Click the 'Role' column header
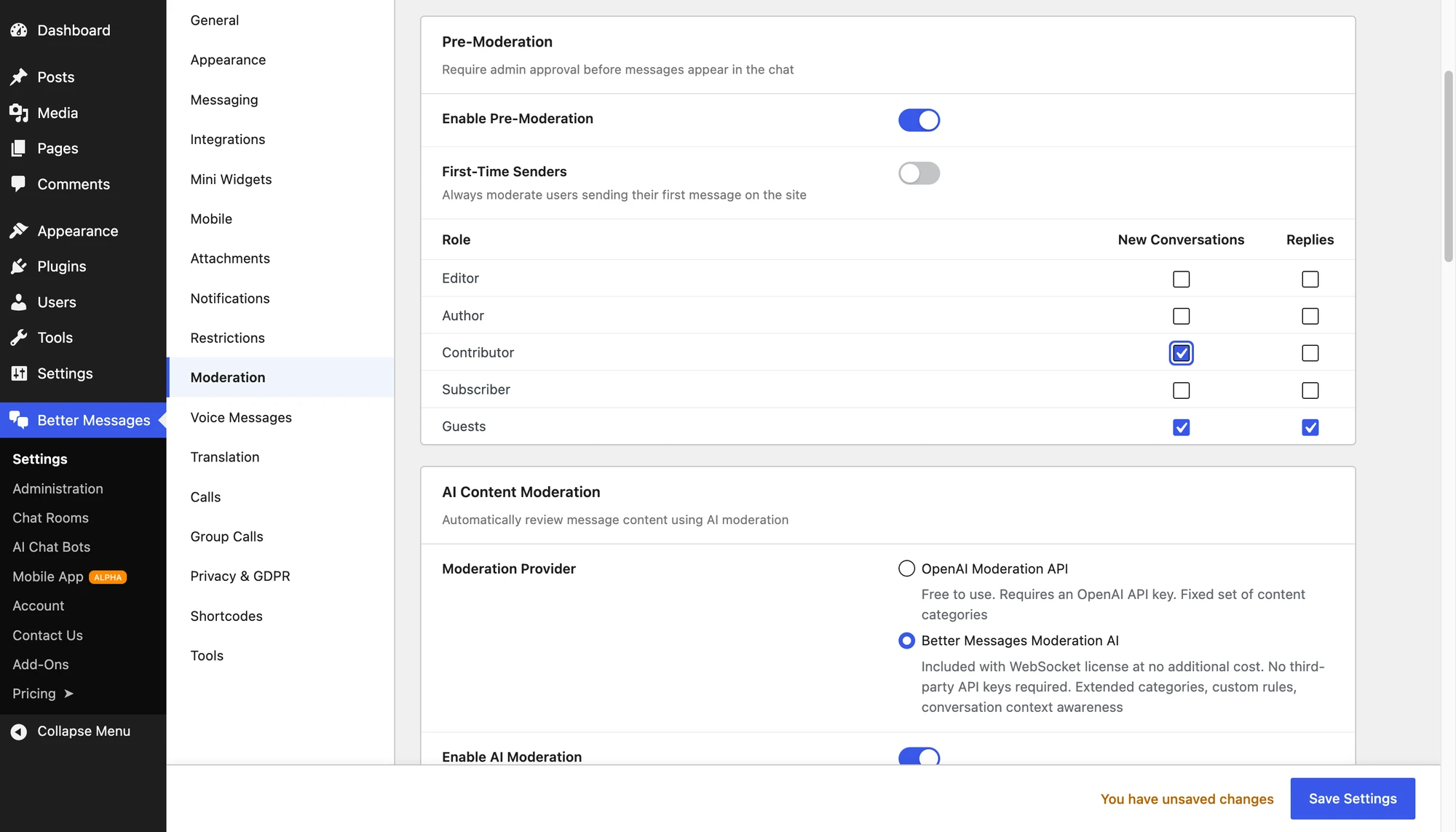 456,239
